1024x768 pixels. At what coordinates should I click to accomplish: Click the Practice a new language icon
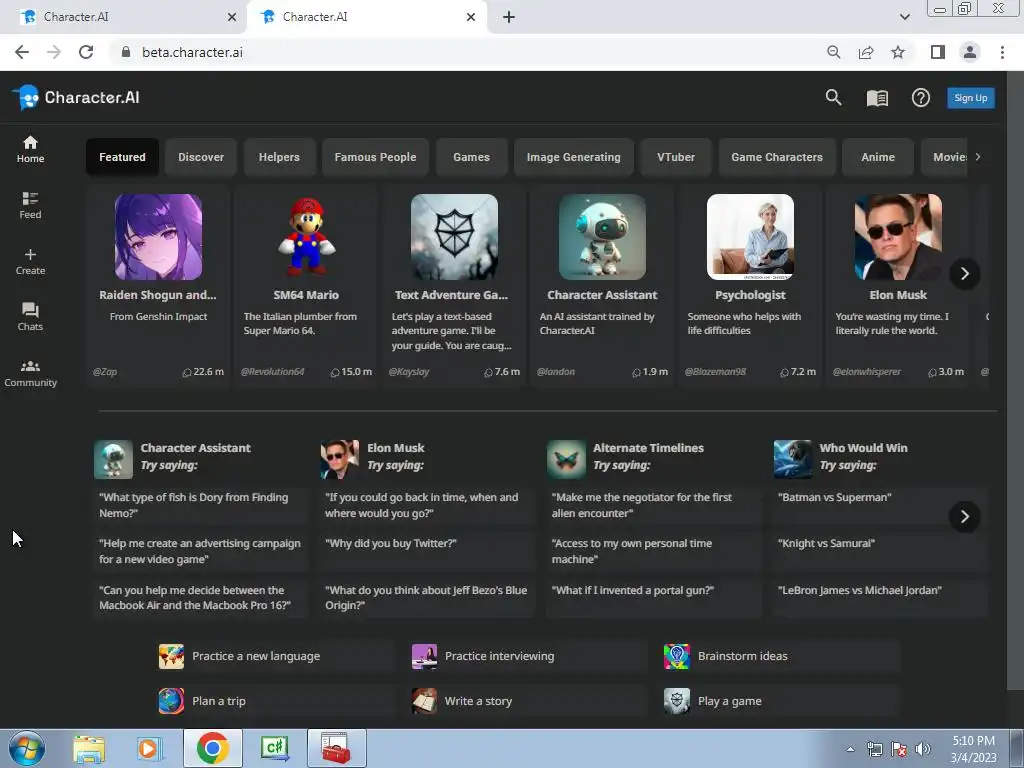(171, 656)
